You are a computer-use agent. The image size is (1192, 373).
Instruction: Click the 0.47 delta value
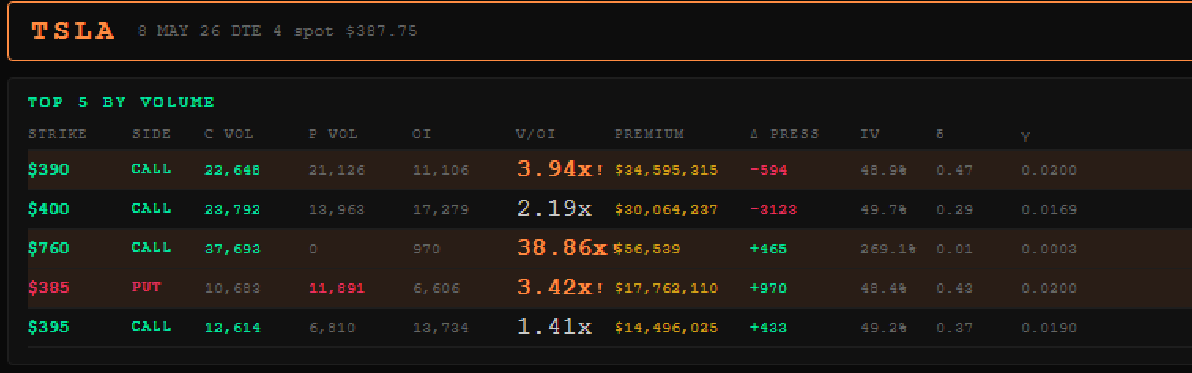tap(955, 170)
